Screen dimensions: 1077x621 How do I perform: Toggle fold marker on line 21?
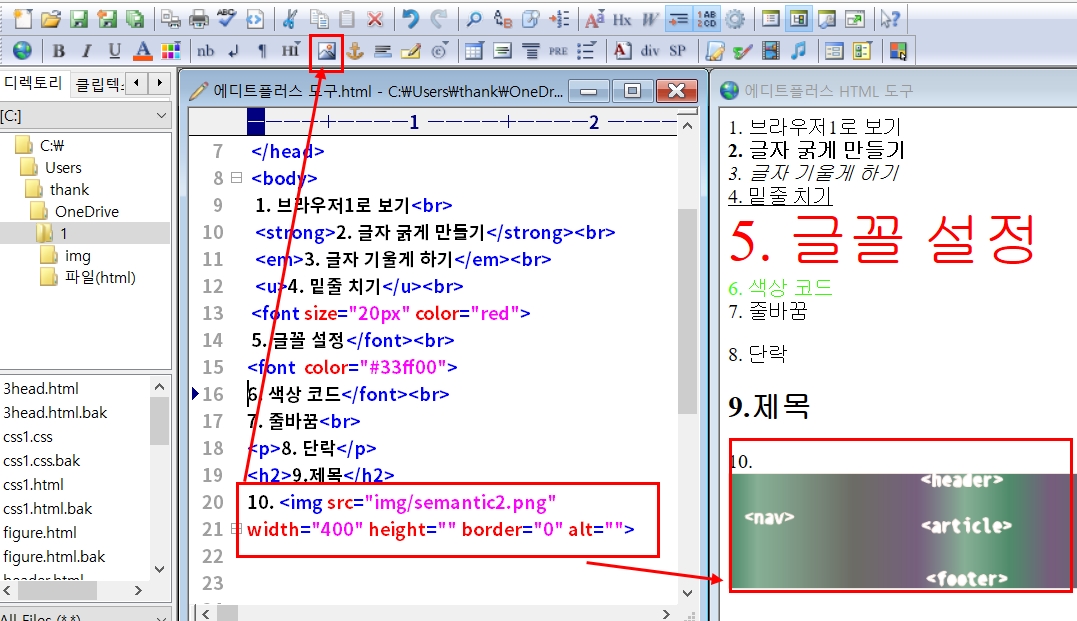(236, 529)
